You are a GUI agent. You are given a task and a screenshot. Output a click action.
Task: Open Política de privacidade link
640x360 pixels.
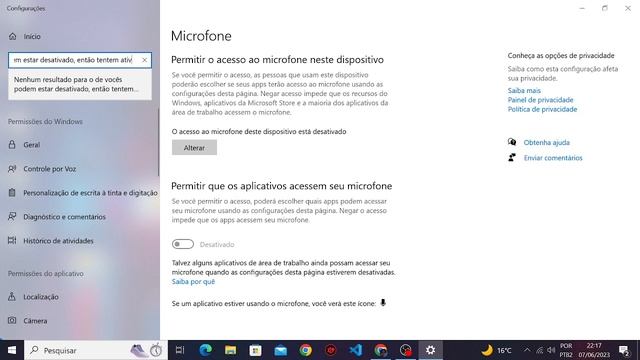point(542,109)
